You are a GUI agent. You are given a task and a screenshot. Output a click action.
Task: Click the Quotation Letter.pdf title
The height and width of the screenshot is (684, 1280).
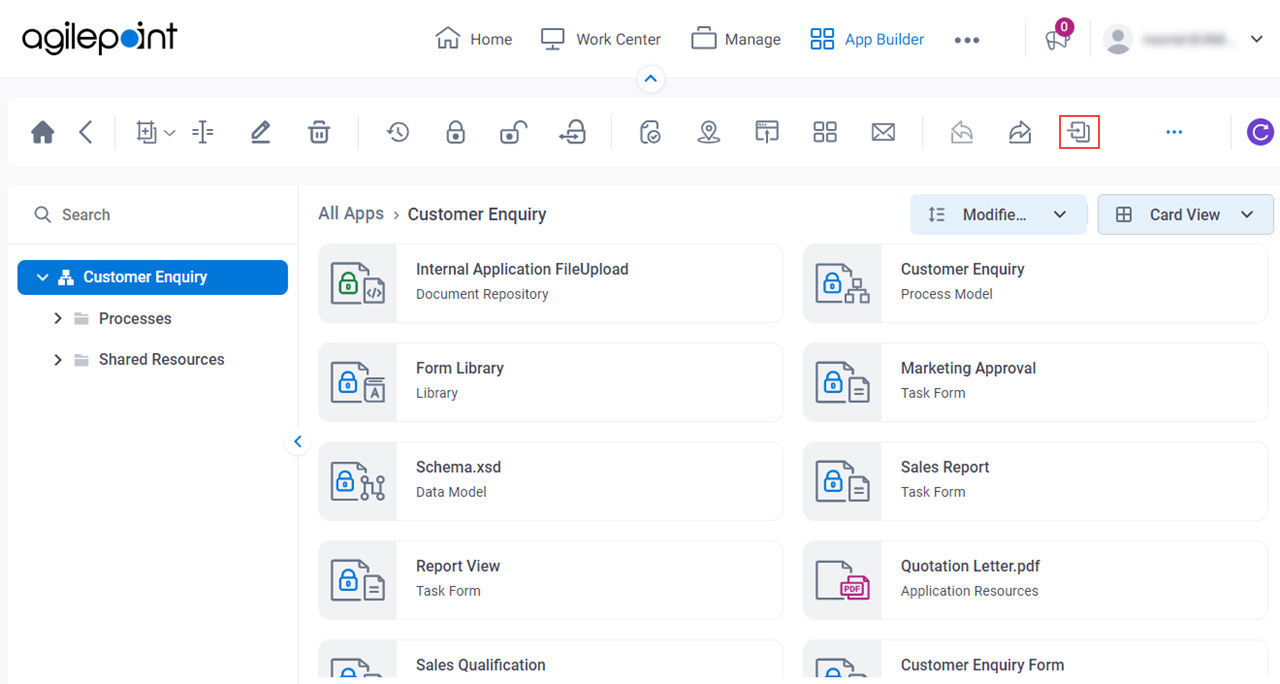point(970,566)
